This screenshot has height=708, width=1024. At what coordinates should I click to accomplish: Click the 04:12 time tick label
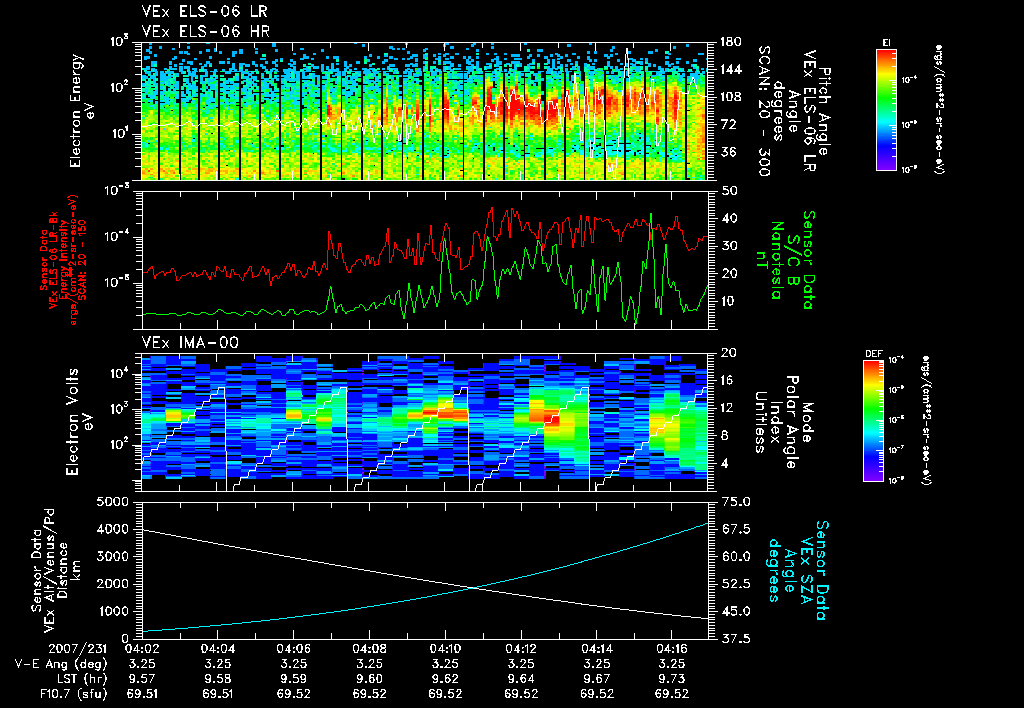(x=521, y=649)
